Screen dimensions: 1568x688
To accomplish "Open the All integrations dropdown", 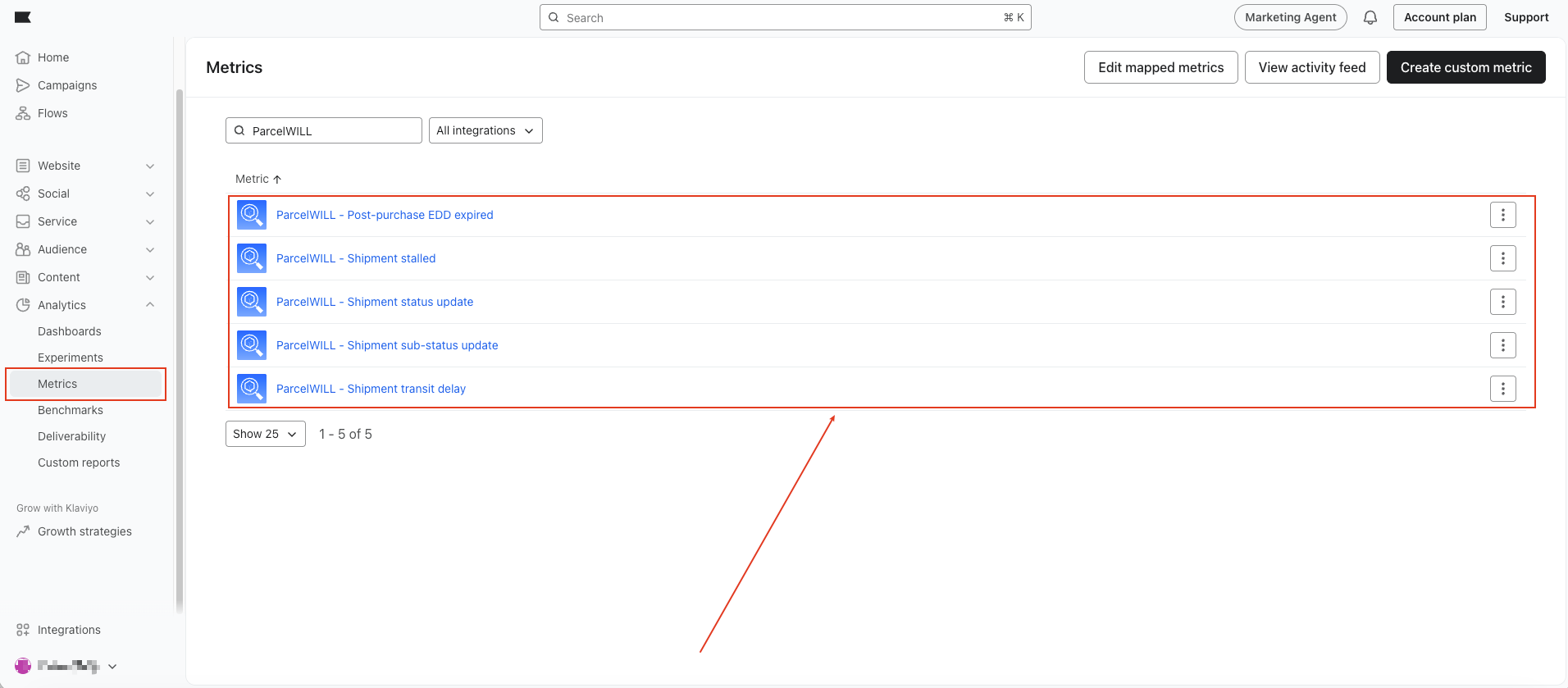I will (485, 130).
